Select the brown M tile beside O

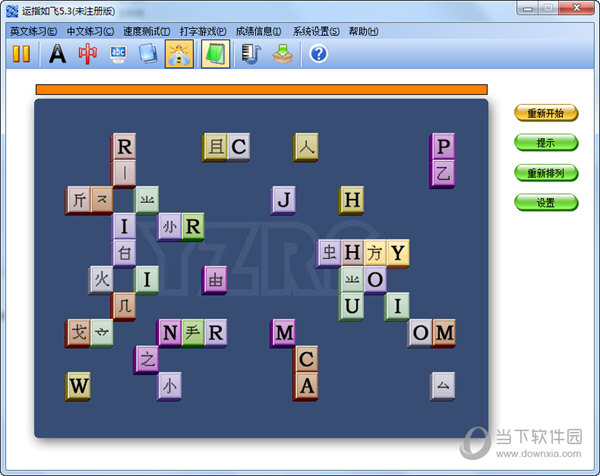coord(443,333)
